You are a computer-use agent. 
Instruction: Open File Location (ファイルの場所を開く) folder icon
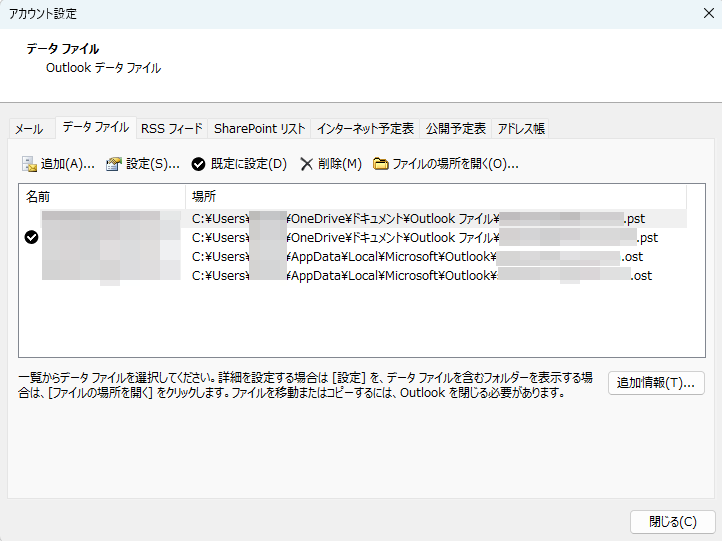click(380, 164)
